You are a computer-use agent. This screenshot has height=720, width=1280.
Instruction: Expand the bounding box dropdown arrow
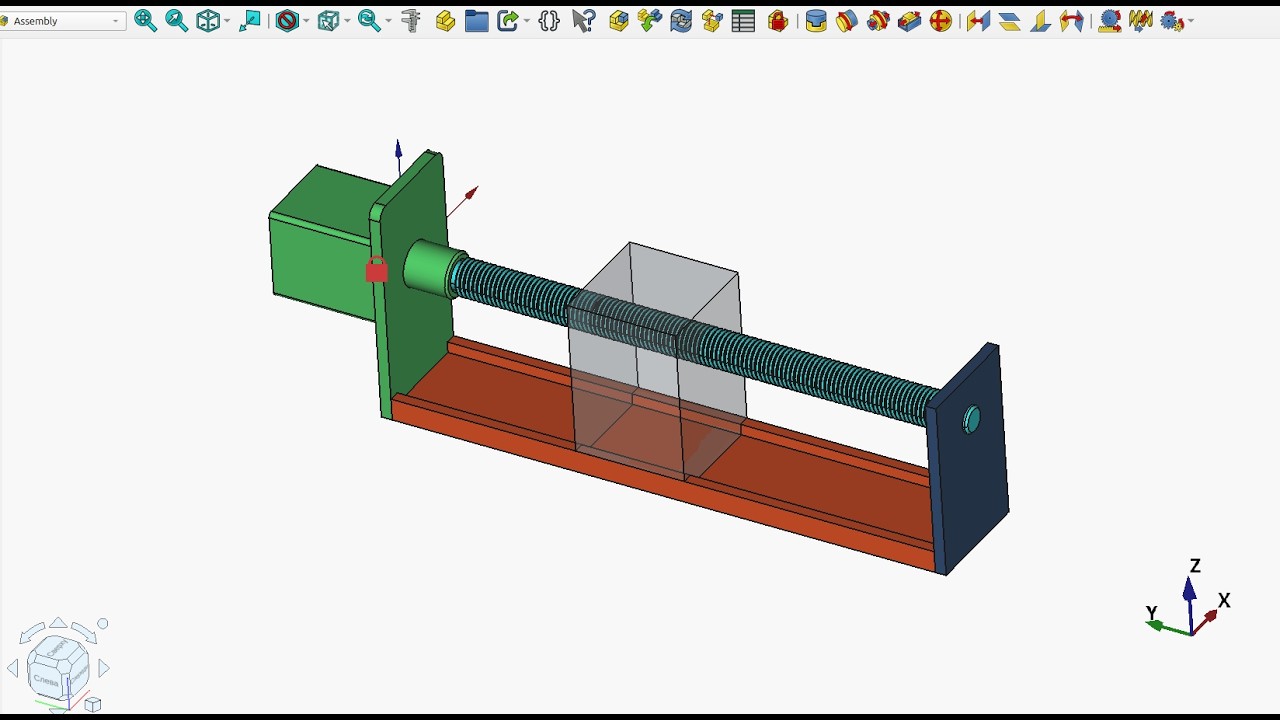click(x=347, y=21)
